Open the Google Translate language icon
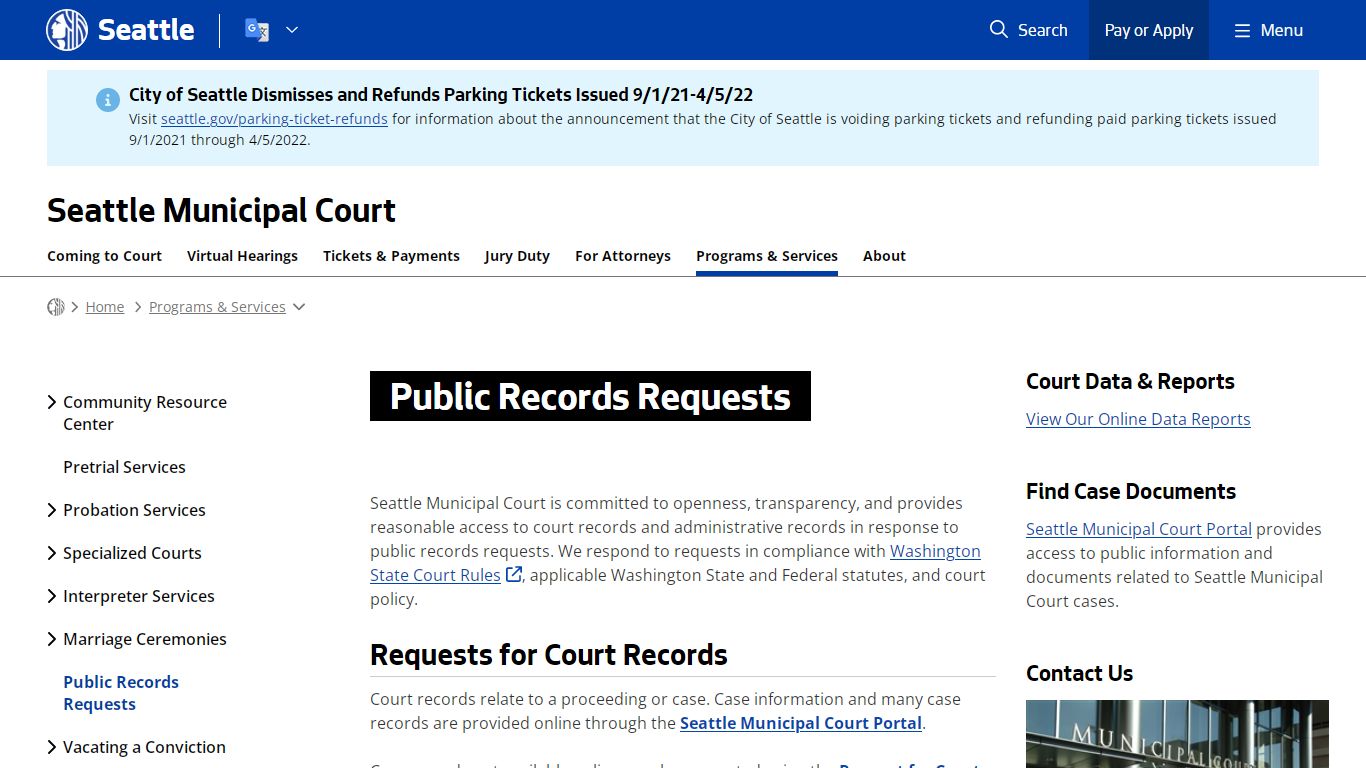This screenshot has height=768, width=1366. (x=257, y=30)
